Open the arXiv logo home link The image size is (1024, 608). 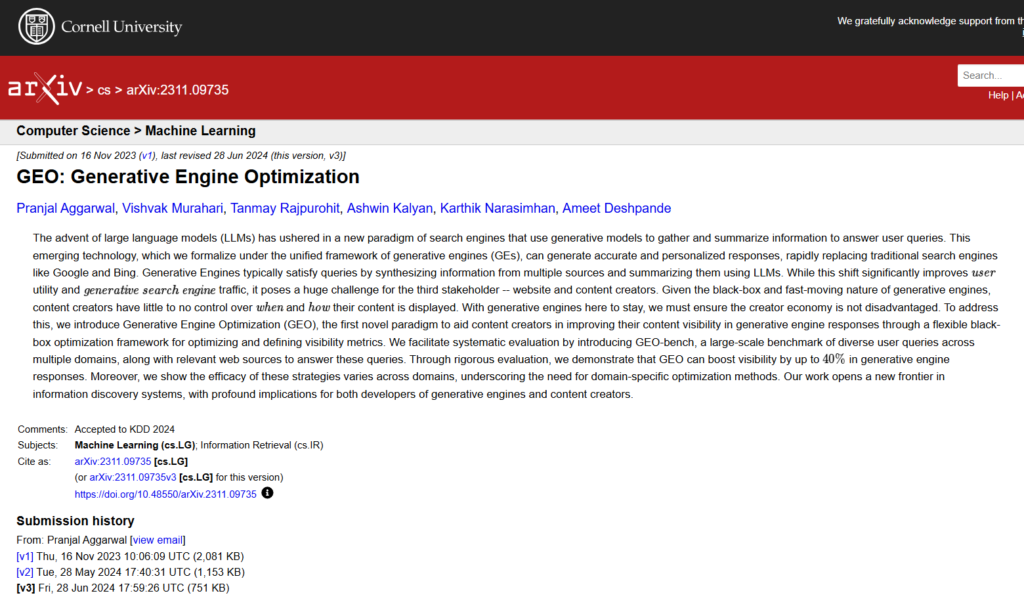(x=45, y=89)
